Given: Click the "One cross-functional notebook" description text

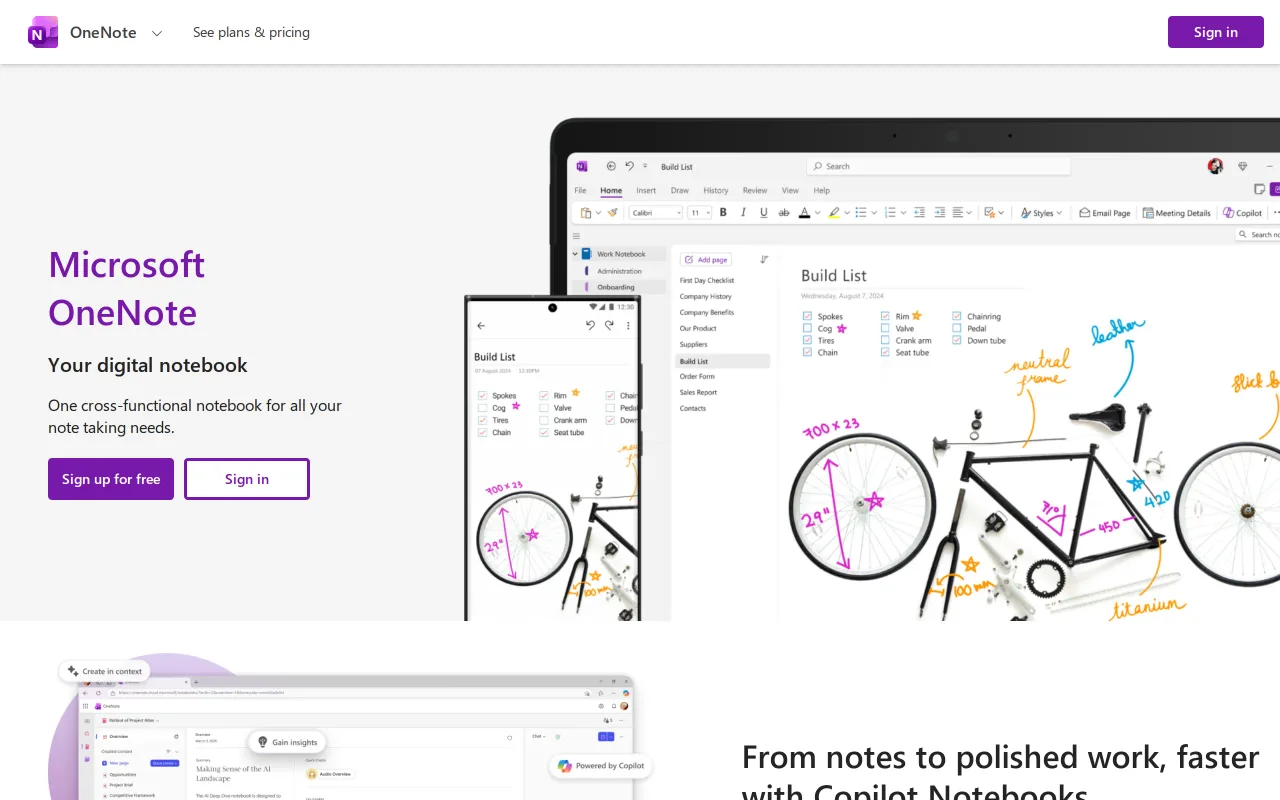Looking at the screenshot, I should pos(195,416).
